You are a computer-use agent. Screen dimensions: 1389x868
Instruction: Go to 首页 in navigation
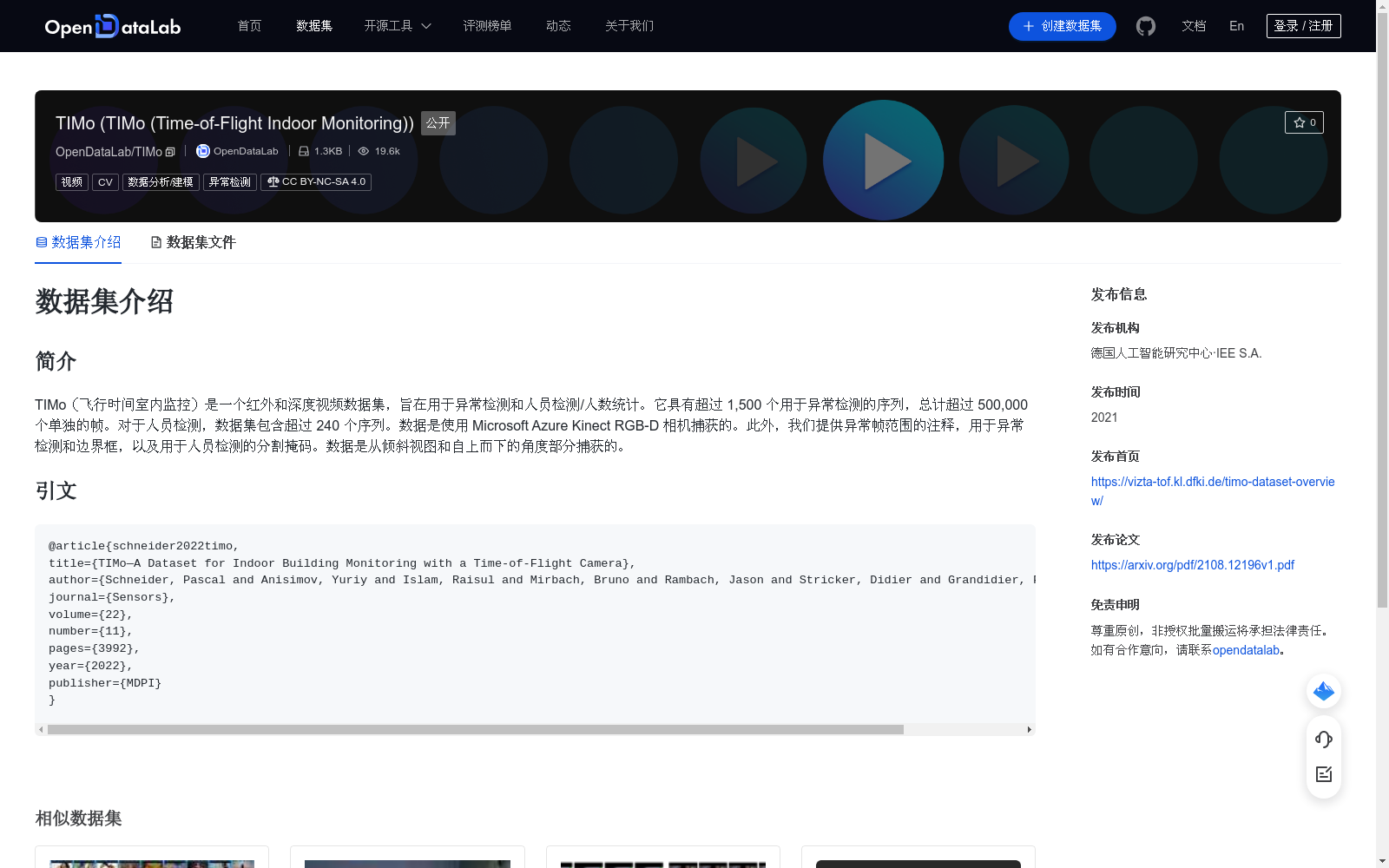[249, 26]
